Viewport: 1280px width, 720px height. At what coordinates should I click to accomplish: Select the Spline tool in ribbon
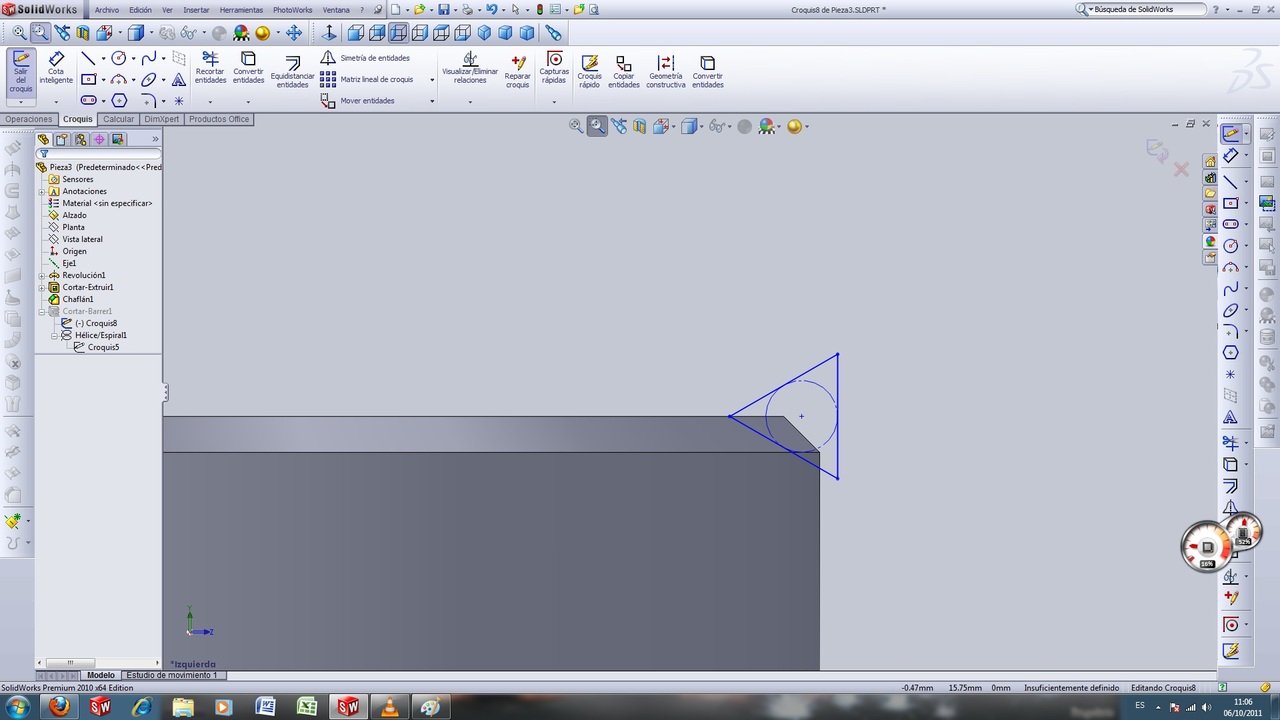click(x=148, y=58)
